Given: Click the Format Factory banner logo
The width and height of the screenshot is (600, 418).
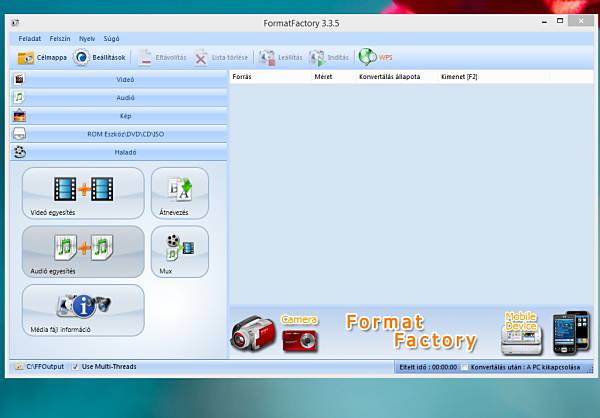Looking at the screenshot, I should point(411,331).
